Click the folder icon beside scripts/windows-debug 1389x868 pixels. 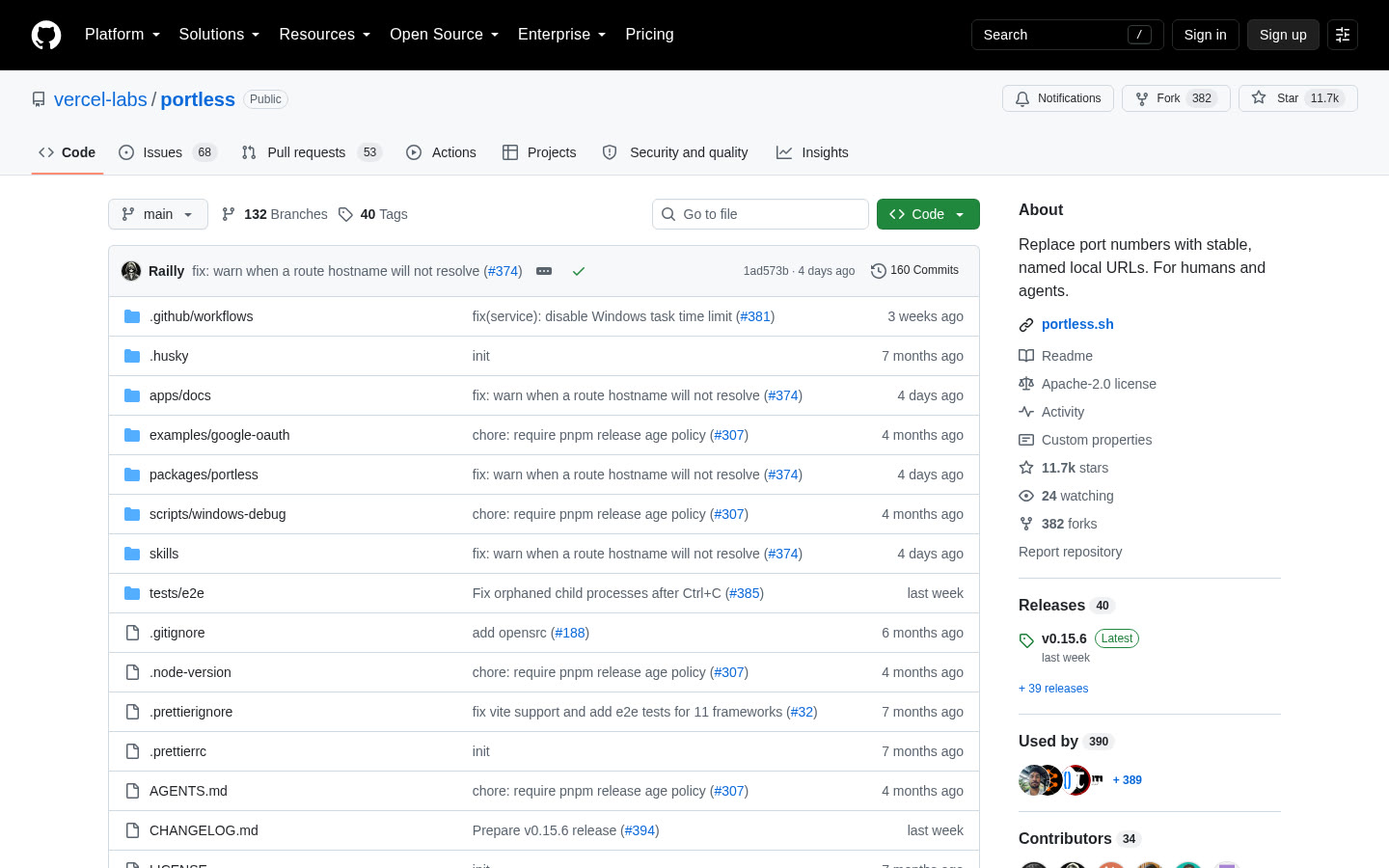point(132,514)
